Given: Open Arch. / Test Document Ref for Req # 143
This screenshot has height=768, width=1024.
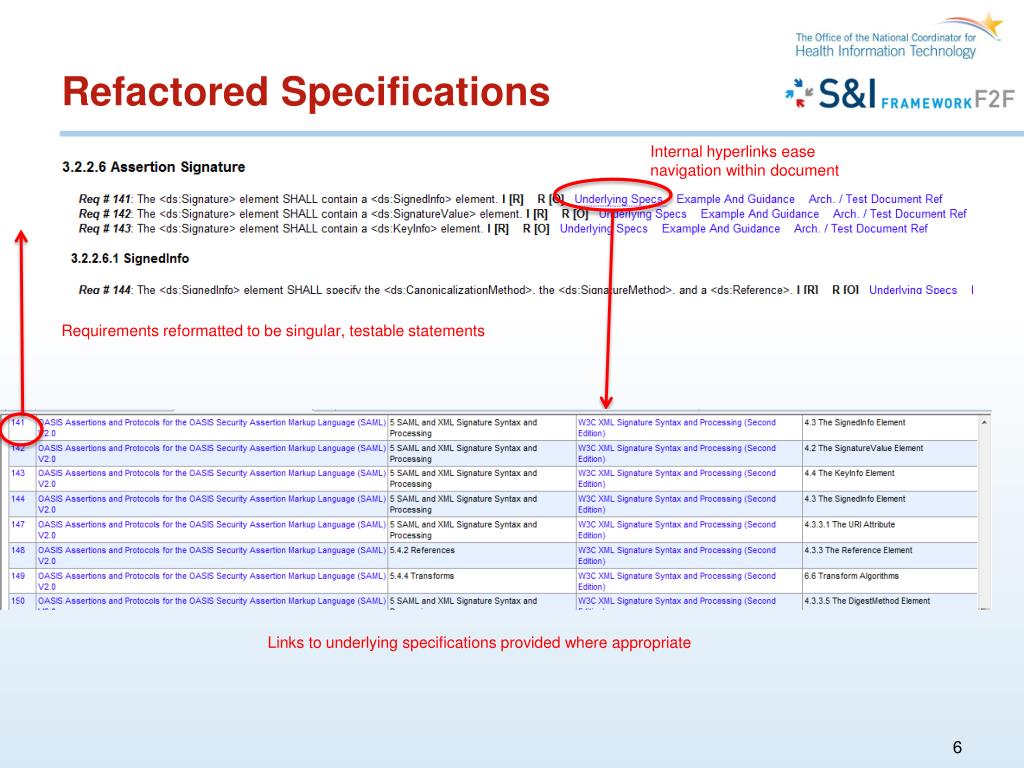Looking at the screenshot, I should (x=860, y=229).
